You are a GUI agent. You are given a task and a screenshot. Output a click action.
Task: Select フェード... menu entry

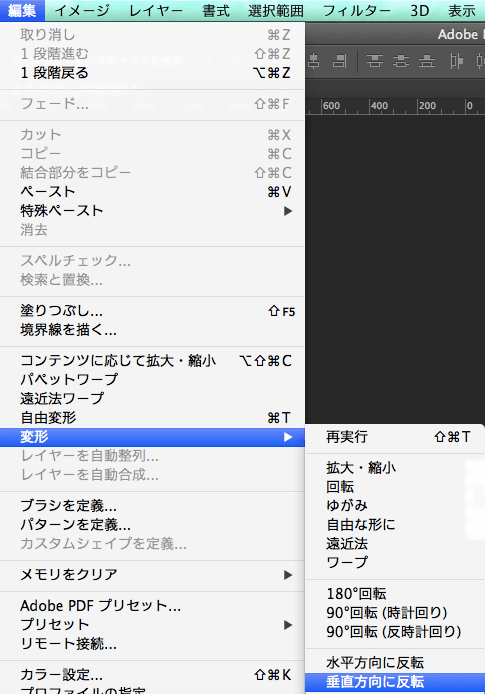[x=152, y=104]
